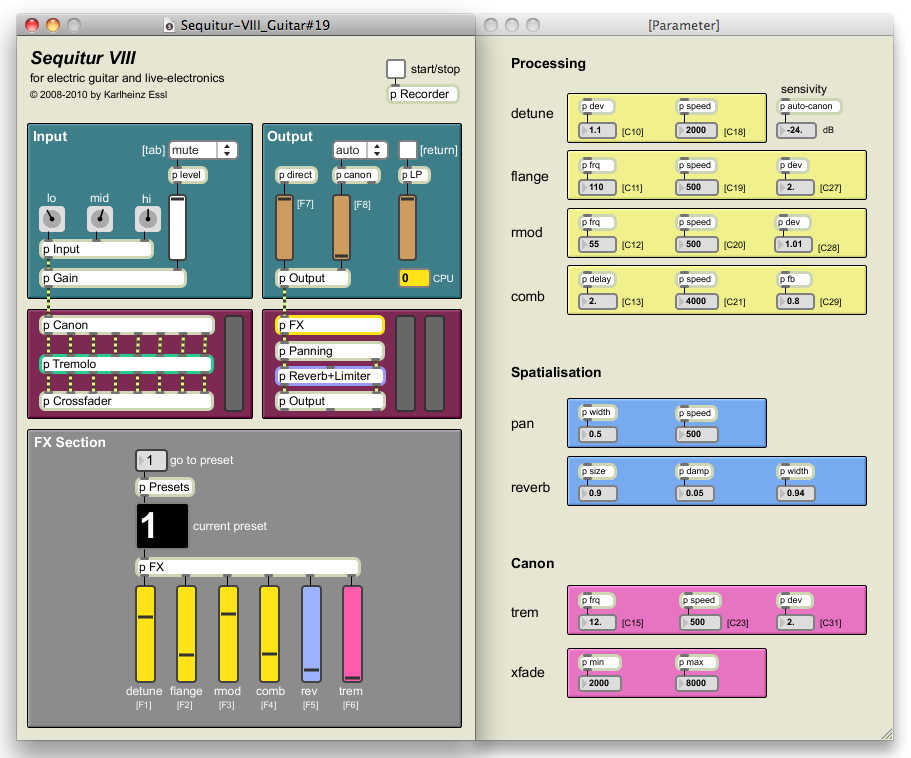Open the p size object in reverb

coord(597,471)
